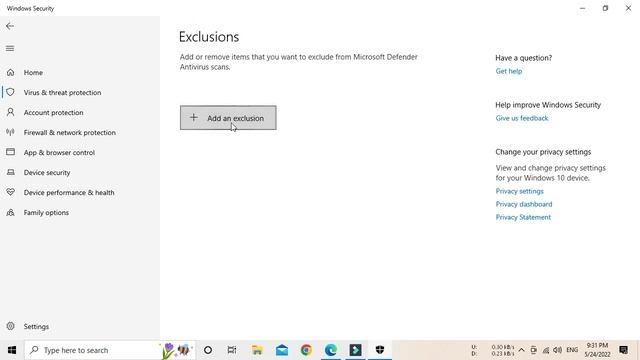Click the Exclusions heading
The height and width of the screenshot is (360, 640).
(x=209, y=37)
